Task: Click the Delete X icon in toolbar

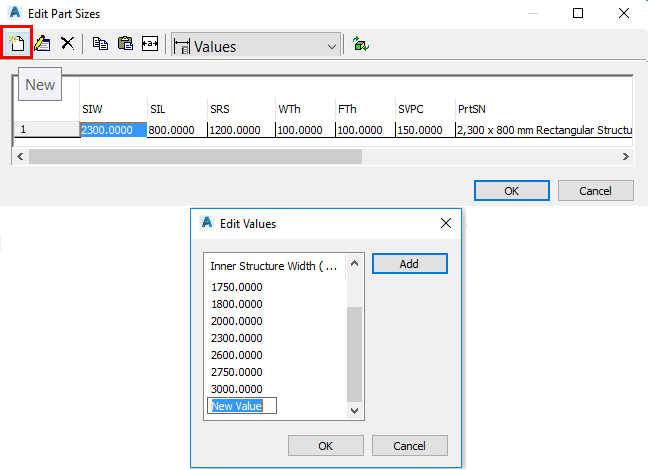Action: coord(67,43)
